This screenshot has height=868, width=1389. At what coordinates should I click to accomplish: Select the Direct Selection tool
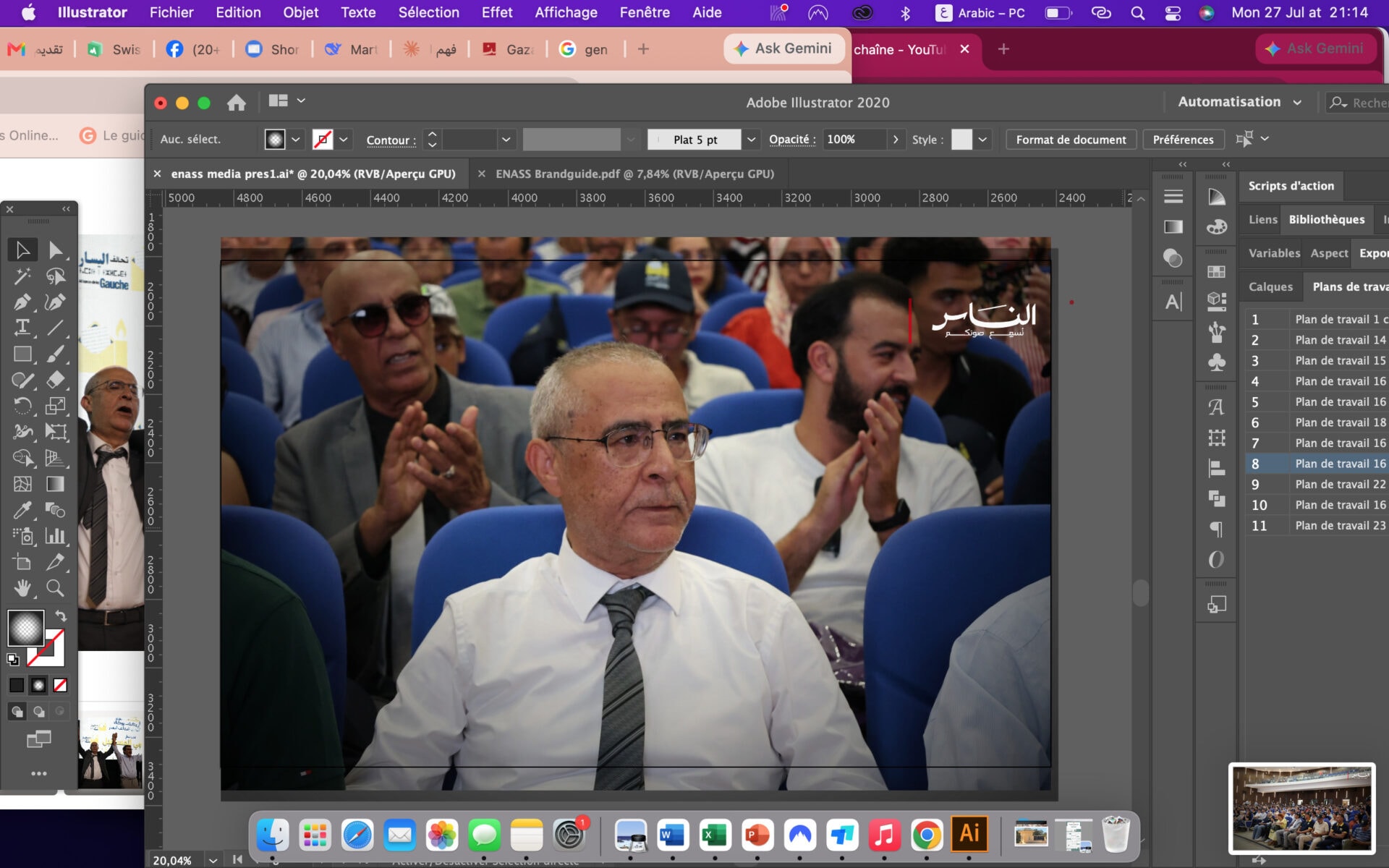tap(55, 250)
